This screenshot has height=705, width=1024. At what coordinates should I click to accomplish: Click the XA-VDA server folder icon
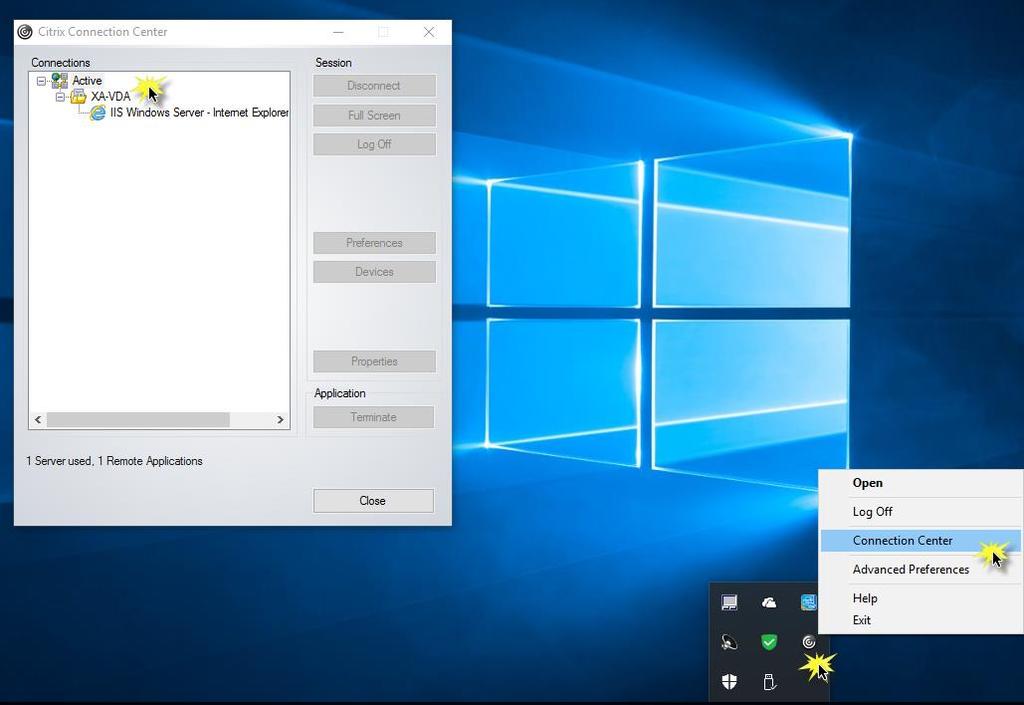[78, 97]
